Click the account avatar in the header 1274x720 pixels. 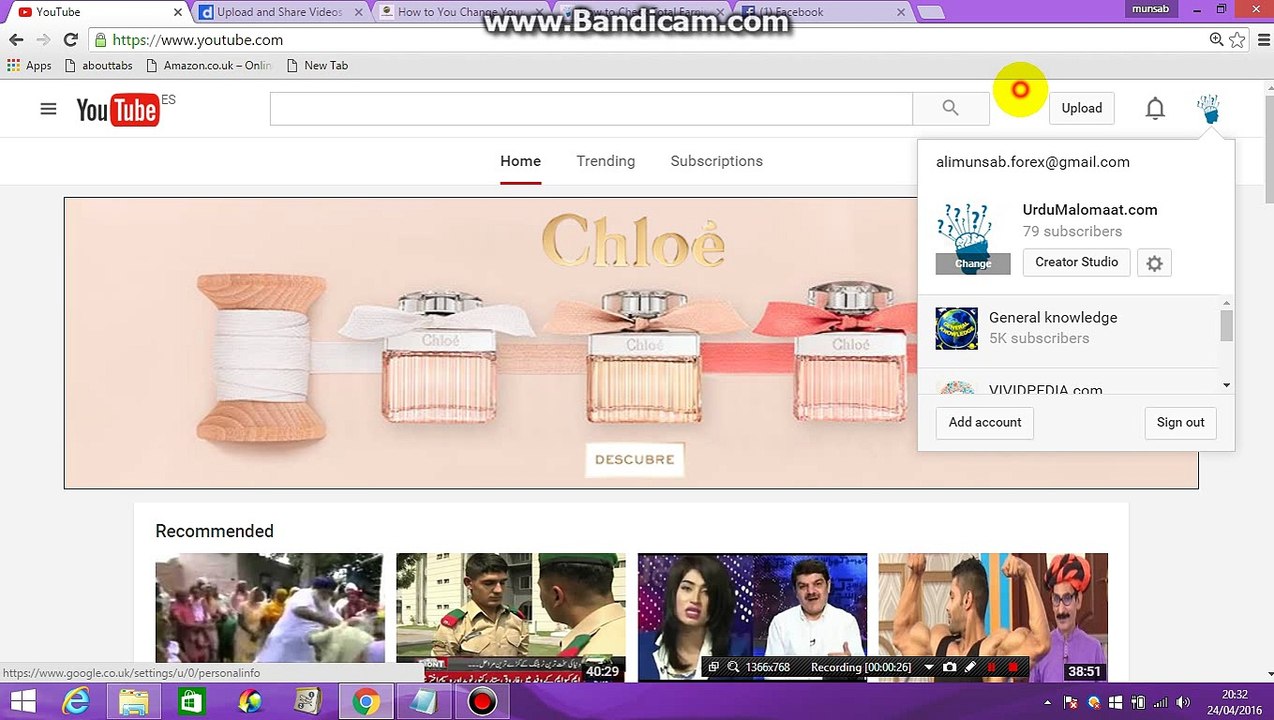coord(1209,108)
